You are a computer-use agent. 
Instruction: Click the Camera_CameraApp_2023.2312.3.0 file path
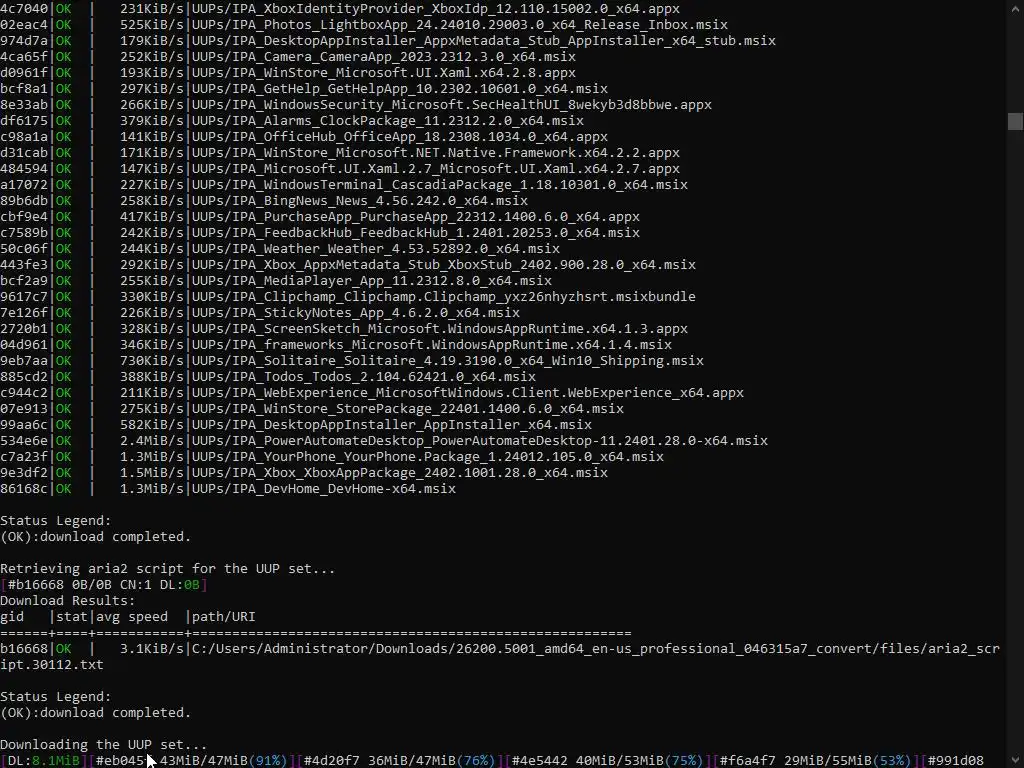coord(384,57)
